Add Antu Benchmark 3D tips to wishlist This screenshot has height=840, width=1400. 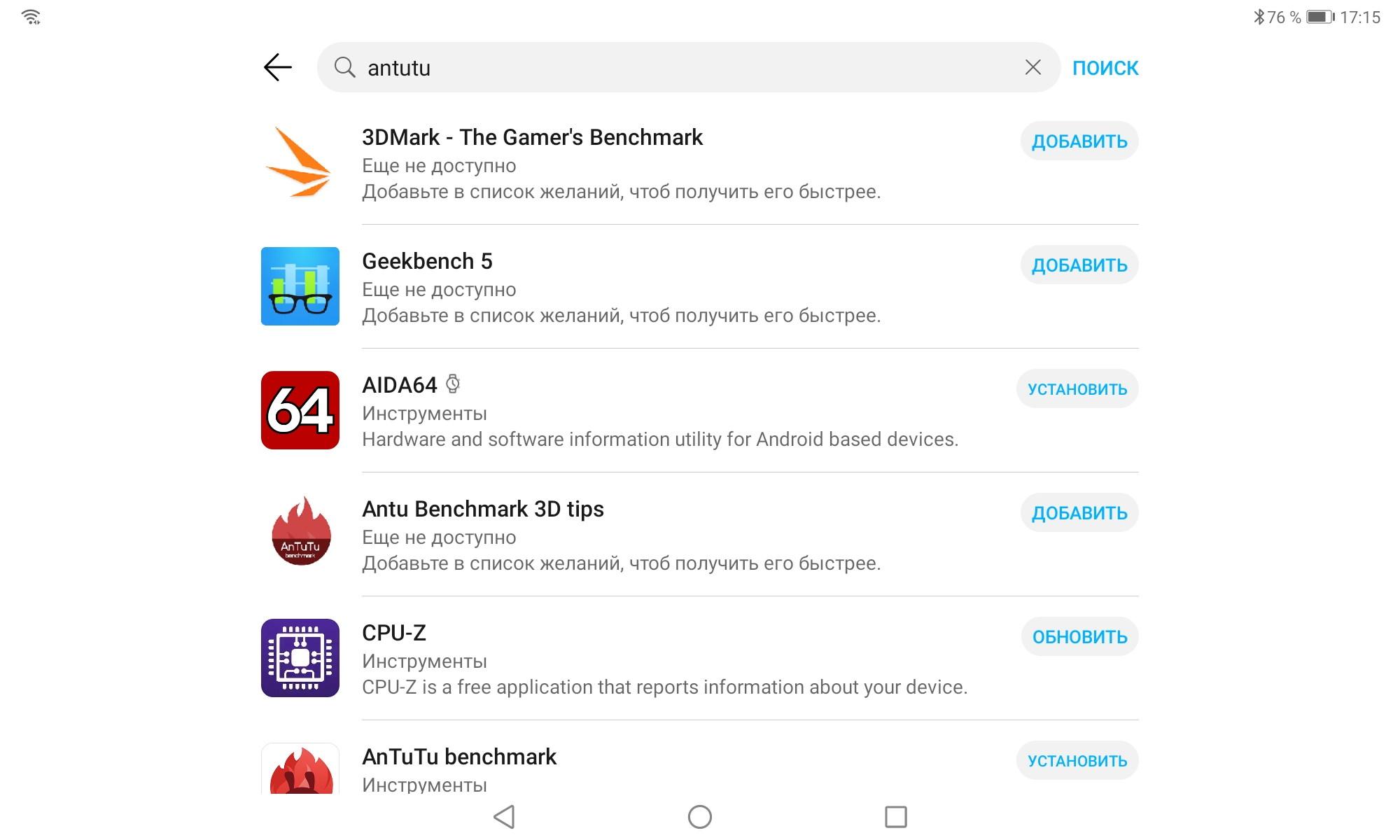tap(1079, 513)
